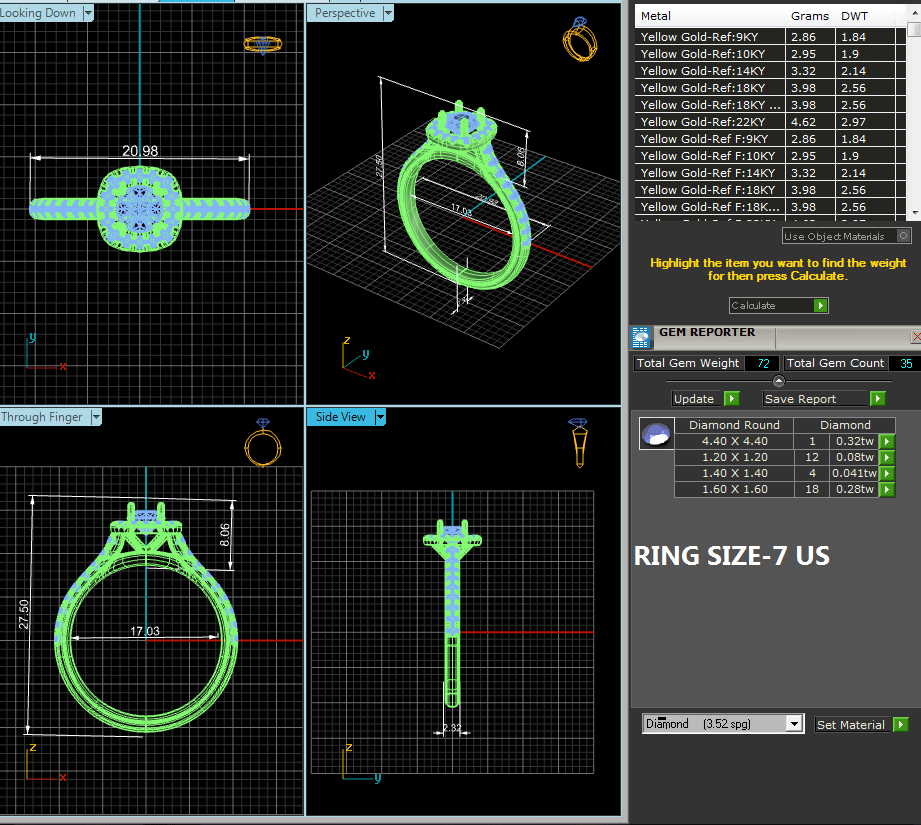Click the Gem Reporter collapse slider handle

point(779,381)
